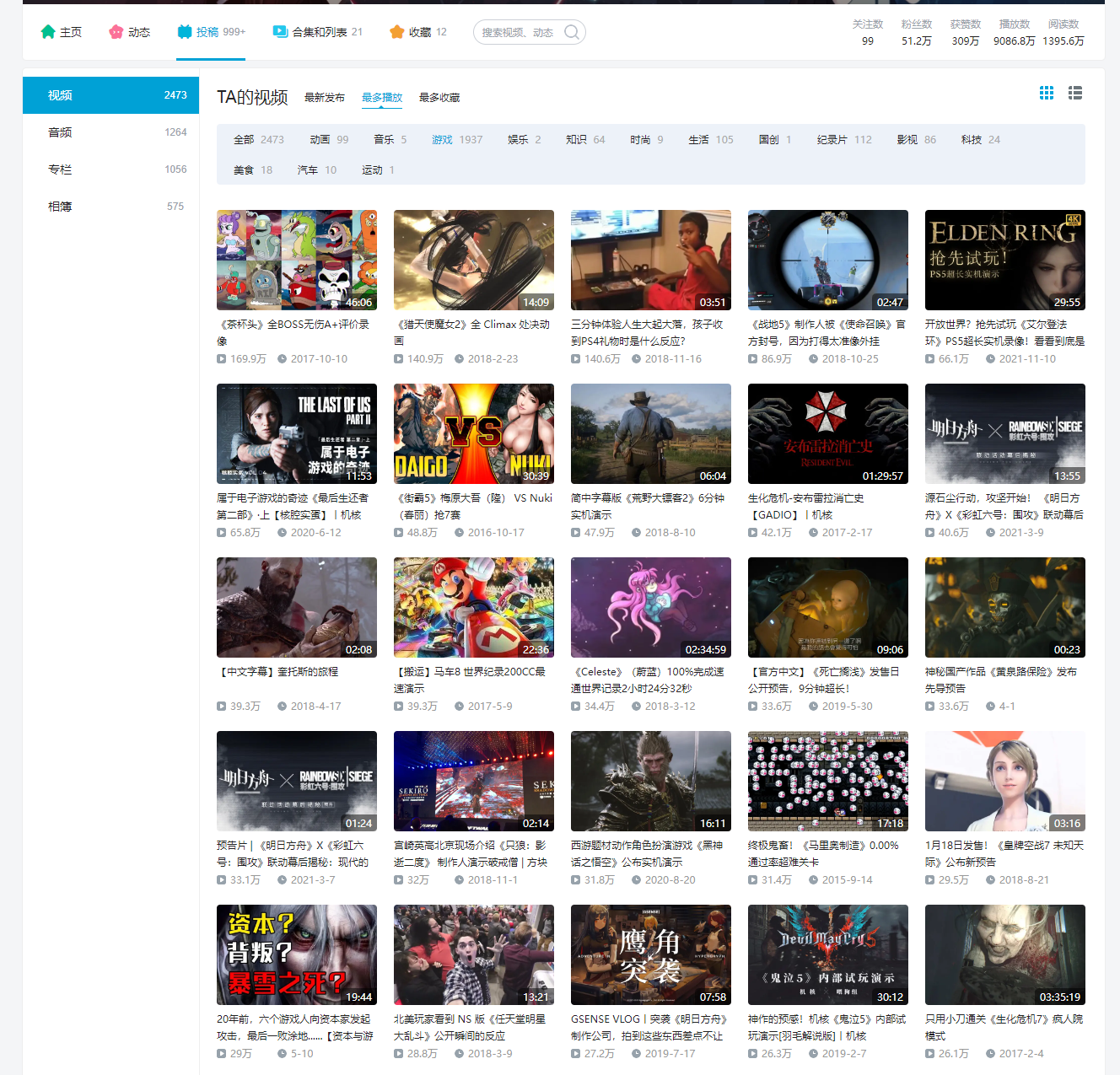Open the ELDEN RING video thumbnail
1120x1075 pixels.
click(1005, 260)
